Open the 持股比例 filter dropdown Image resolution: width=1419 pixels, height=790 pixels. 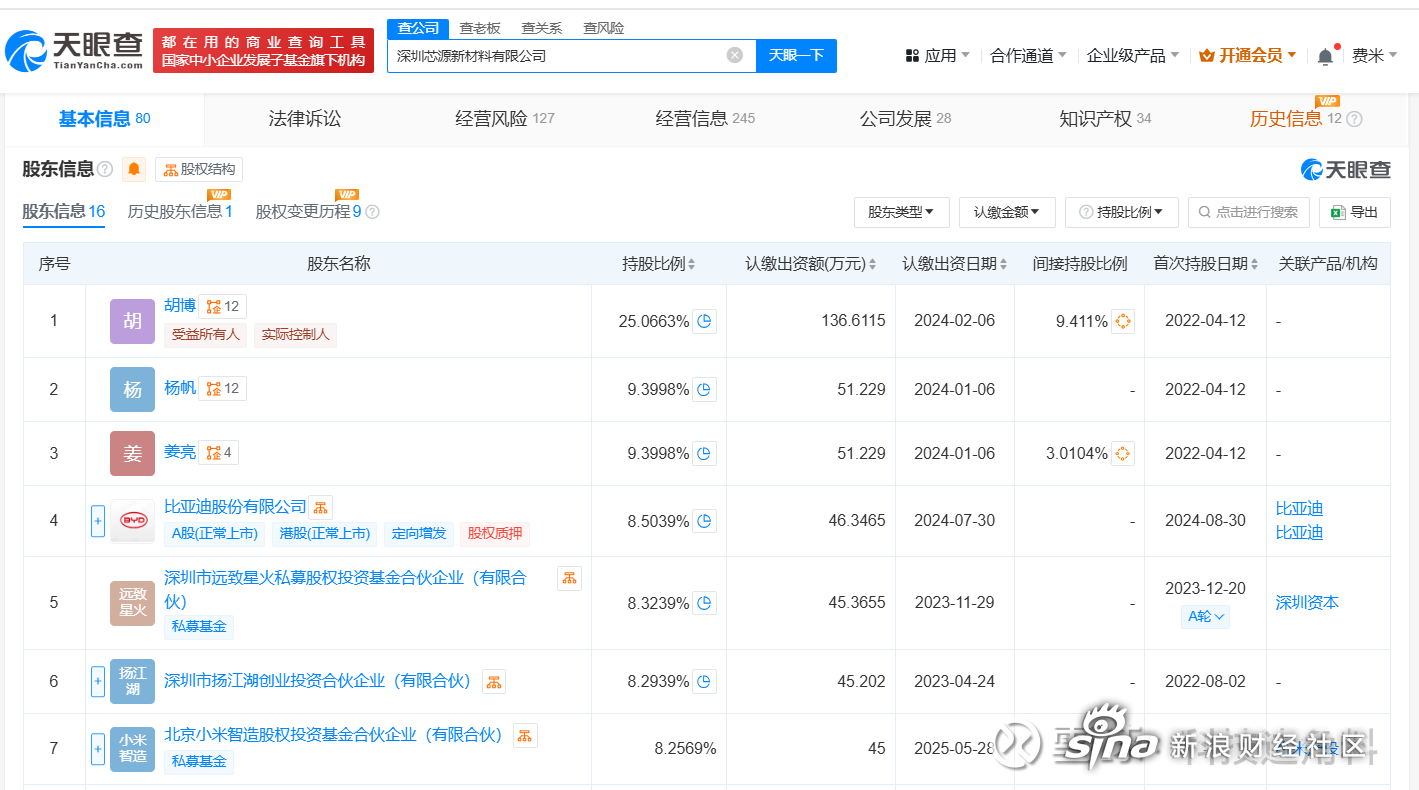[x=1122, y=212]
